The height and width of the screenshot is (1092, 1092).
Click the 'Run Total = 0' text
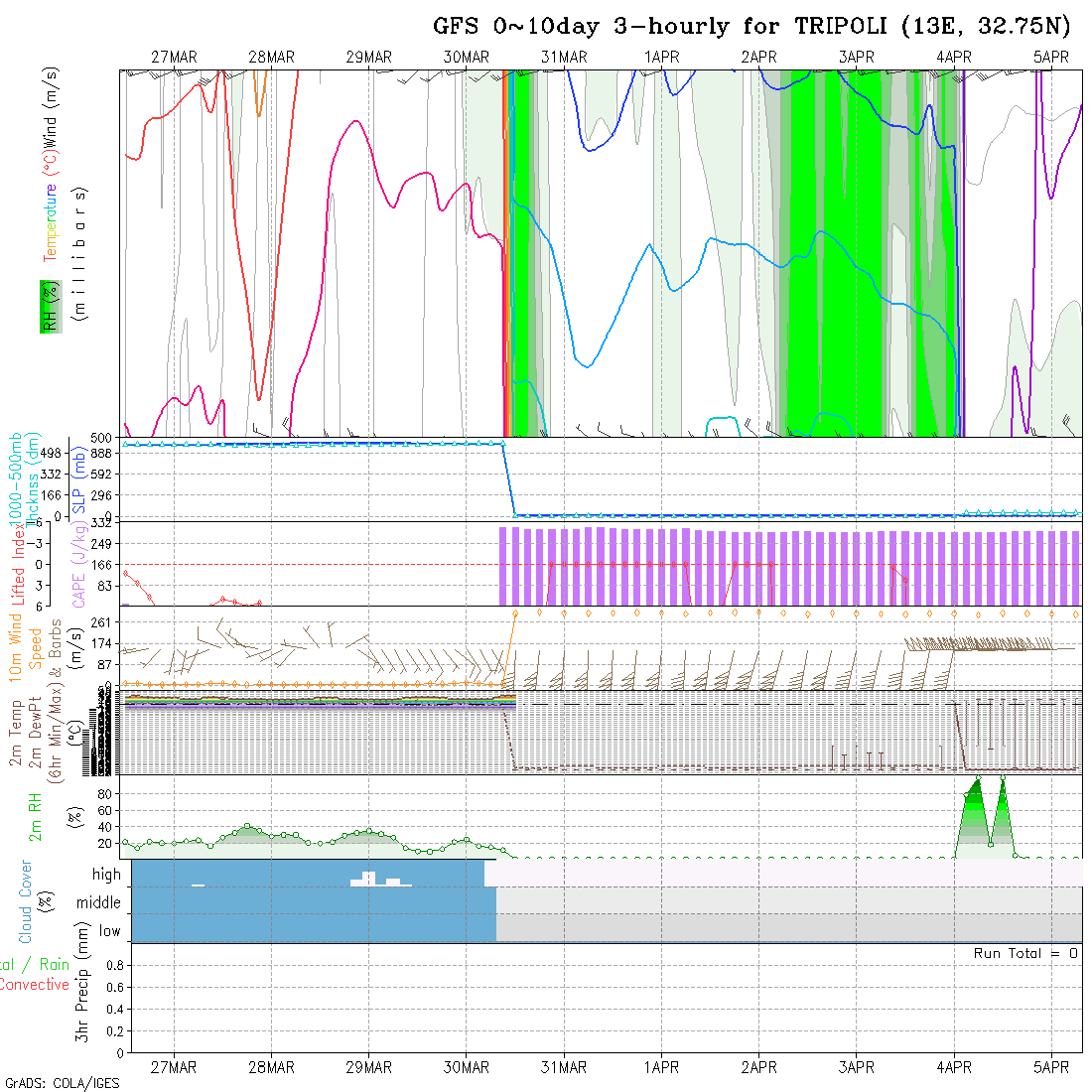1025,953
